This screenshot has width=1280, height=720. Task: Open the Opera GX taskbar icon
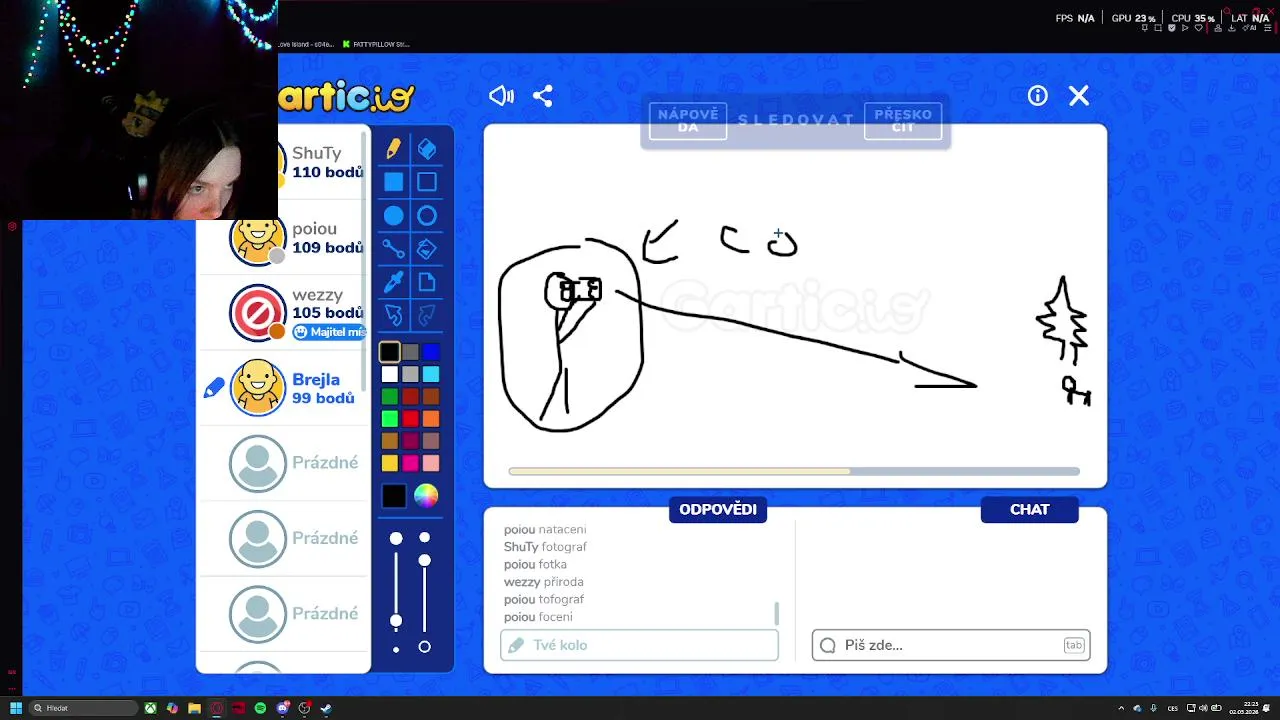tap(216, 708)
